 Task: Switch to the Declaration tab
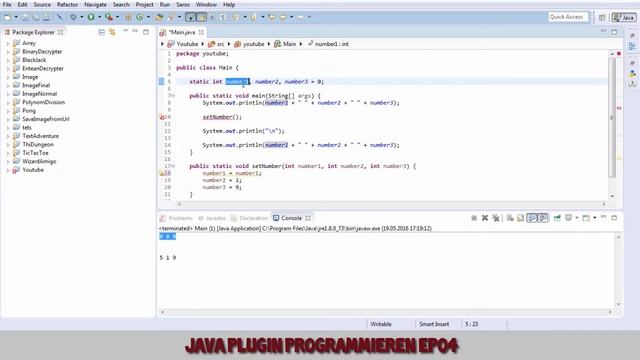click(249, 218)
